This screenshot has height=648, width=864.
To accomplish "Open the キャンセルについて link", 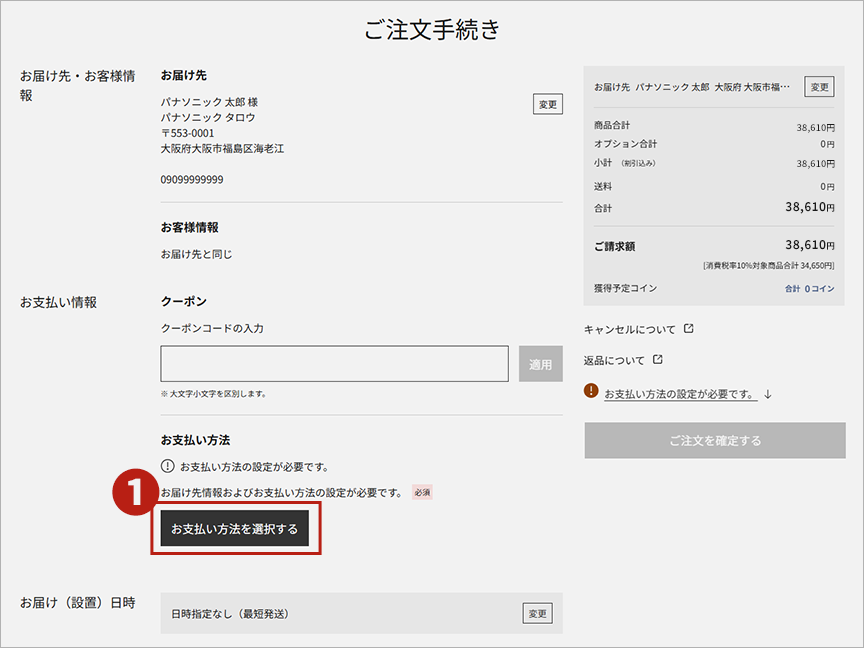I will (x=630, y=329).
